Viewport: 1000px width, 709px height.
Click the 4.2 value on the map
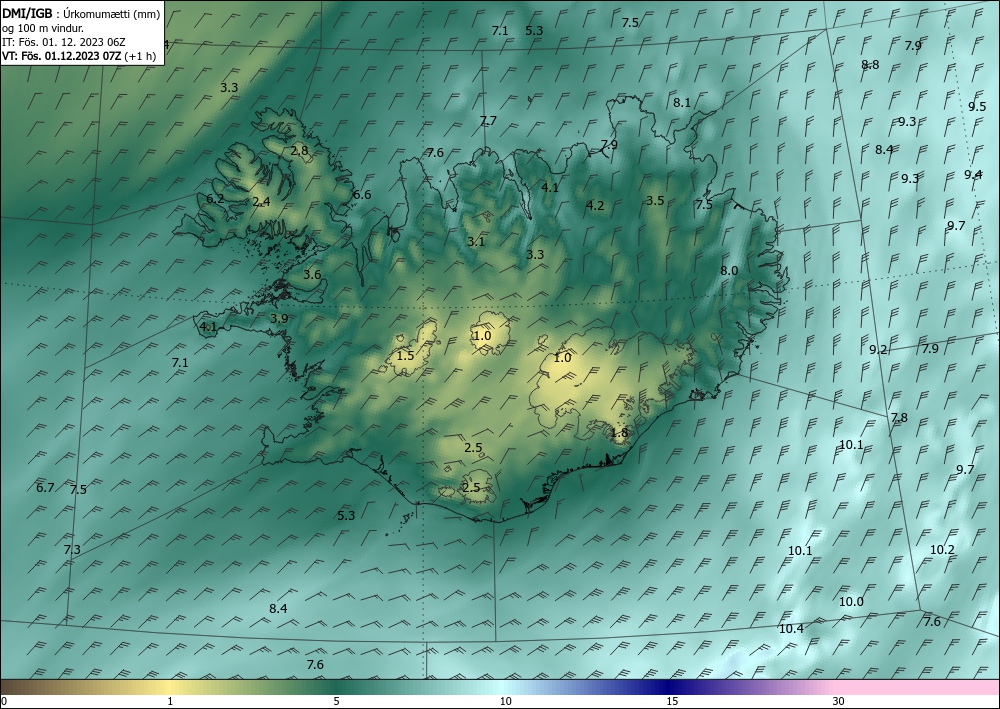pos(595,205)
